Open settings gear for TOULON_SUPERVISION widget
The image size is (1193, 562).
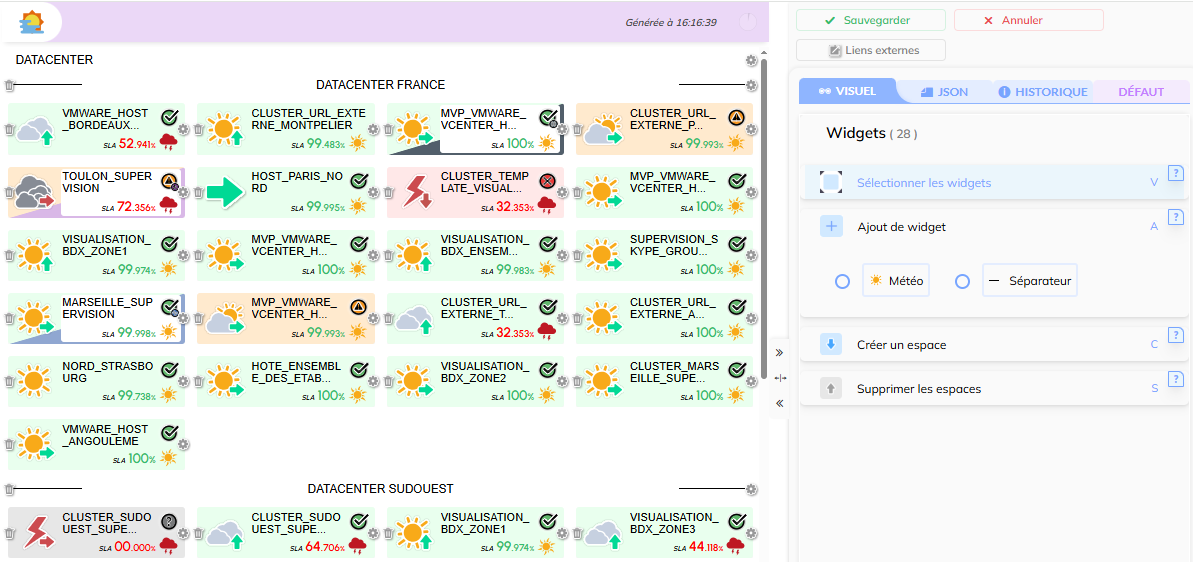[184, 193]
